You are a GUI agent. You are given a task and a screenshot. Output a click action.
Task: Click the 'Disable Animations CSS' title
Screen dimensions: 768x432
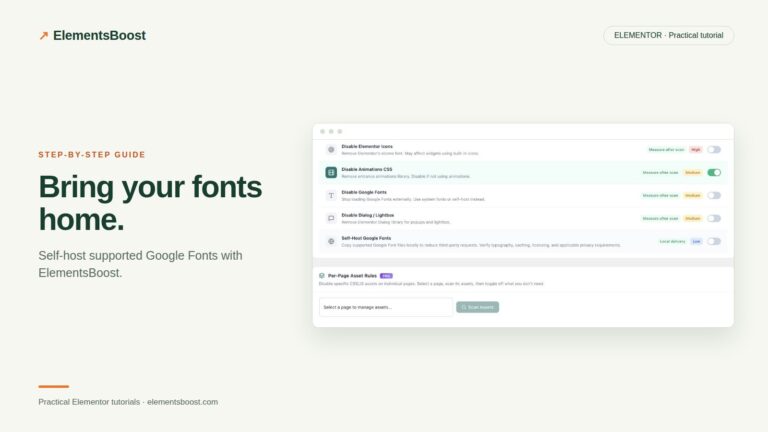coord(367,169)
